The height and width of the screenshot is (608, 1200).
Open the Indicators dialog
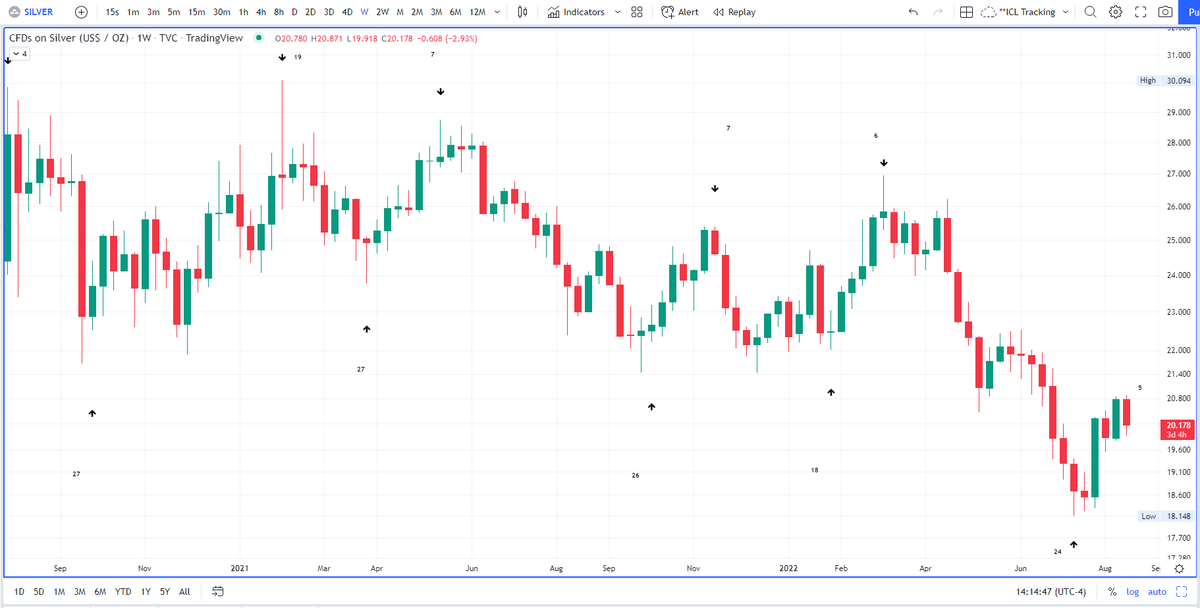pos(576,12)
